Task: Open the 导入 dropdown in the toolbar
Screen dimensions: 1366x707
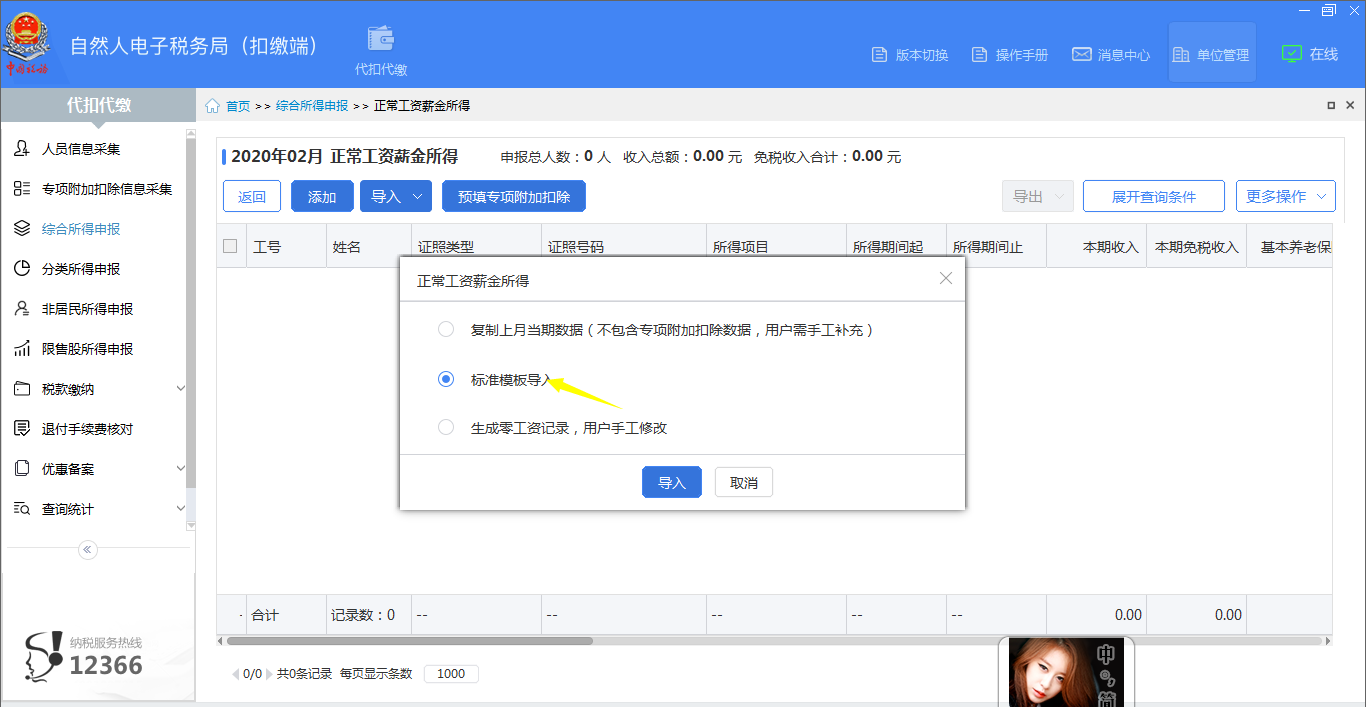Action: click(x=395, y=195)
